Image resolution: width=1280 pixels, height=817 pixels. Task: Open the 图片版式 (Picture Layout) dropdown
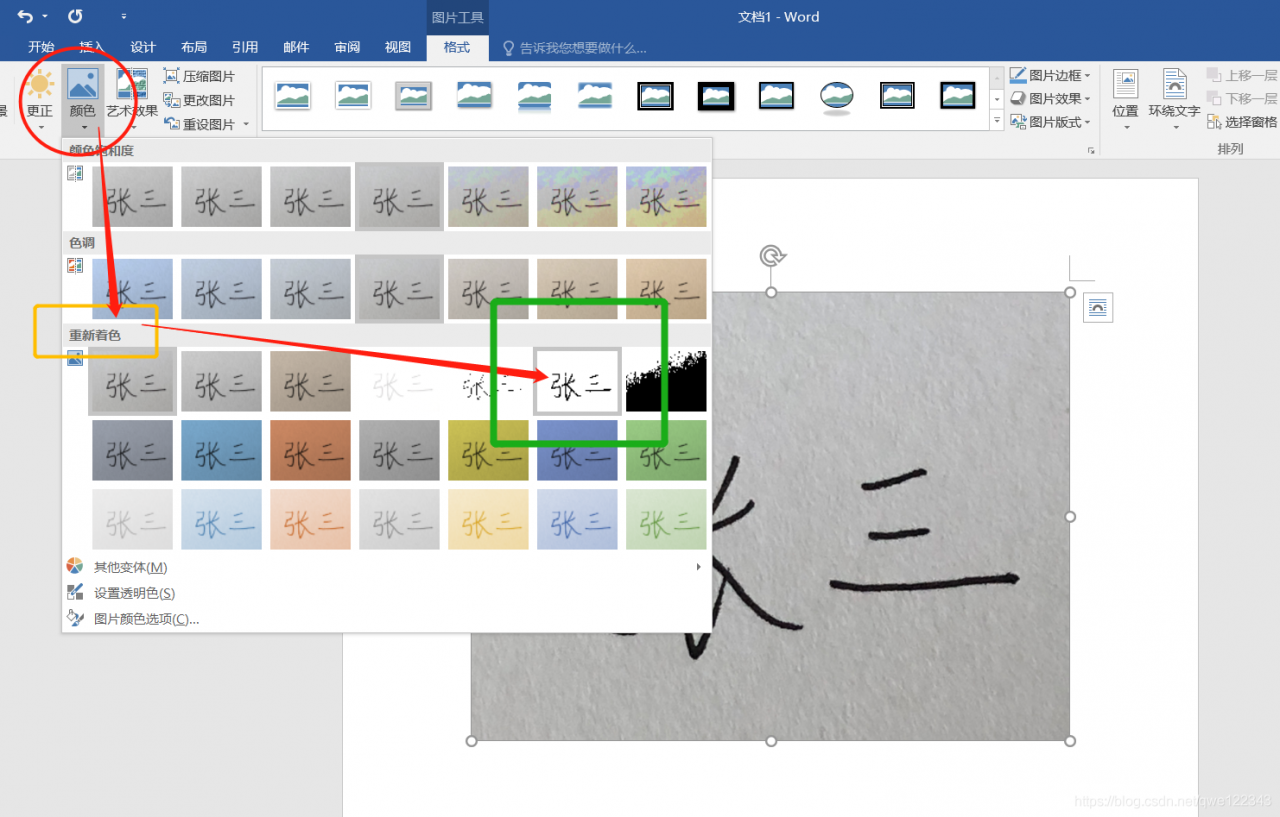tap(1050, 122)
